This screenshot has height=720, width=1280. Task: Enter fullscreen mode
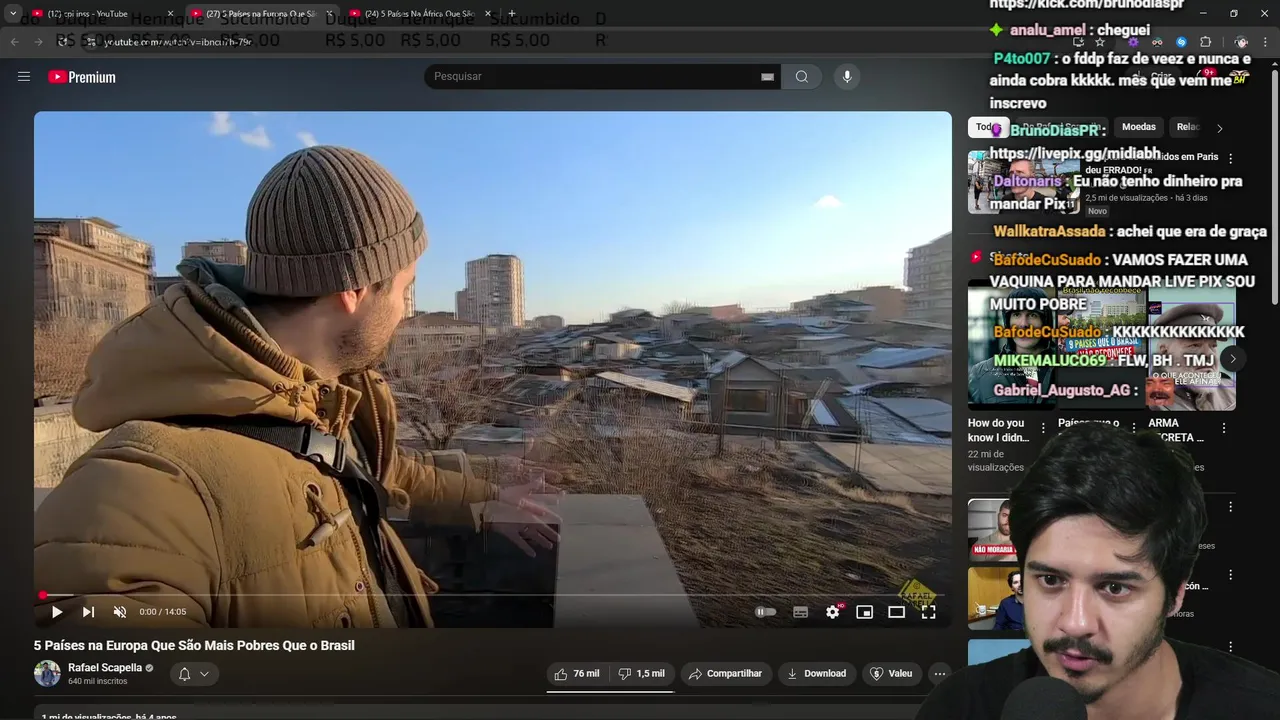(x=929, y=612)
